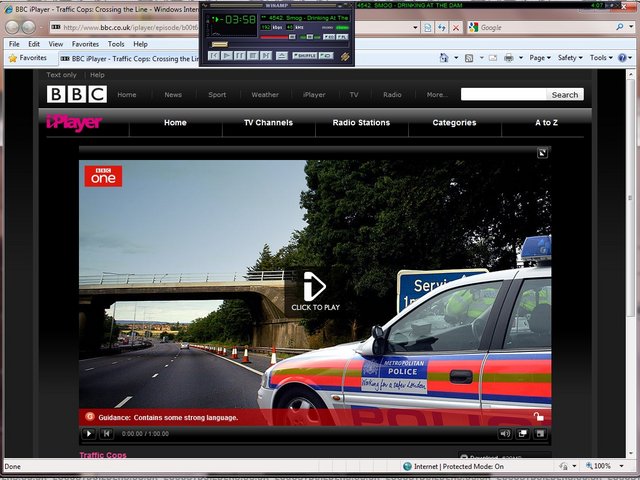Expand the Safety dropdown menu
640x480 pixels.
570,58
